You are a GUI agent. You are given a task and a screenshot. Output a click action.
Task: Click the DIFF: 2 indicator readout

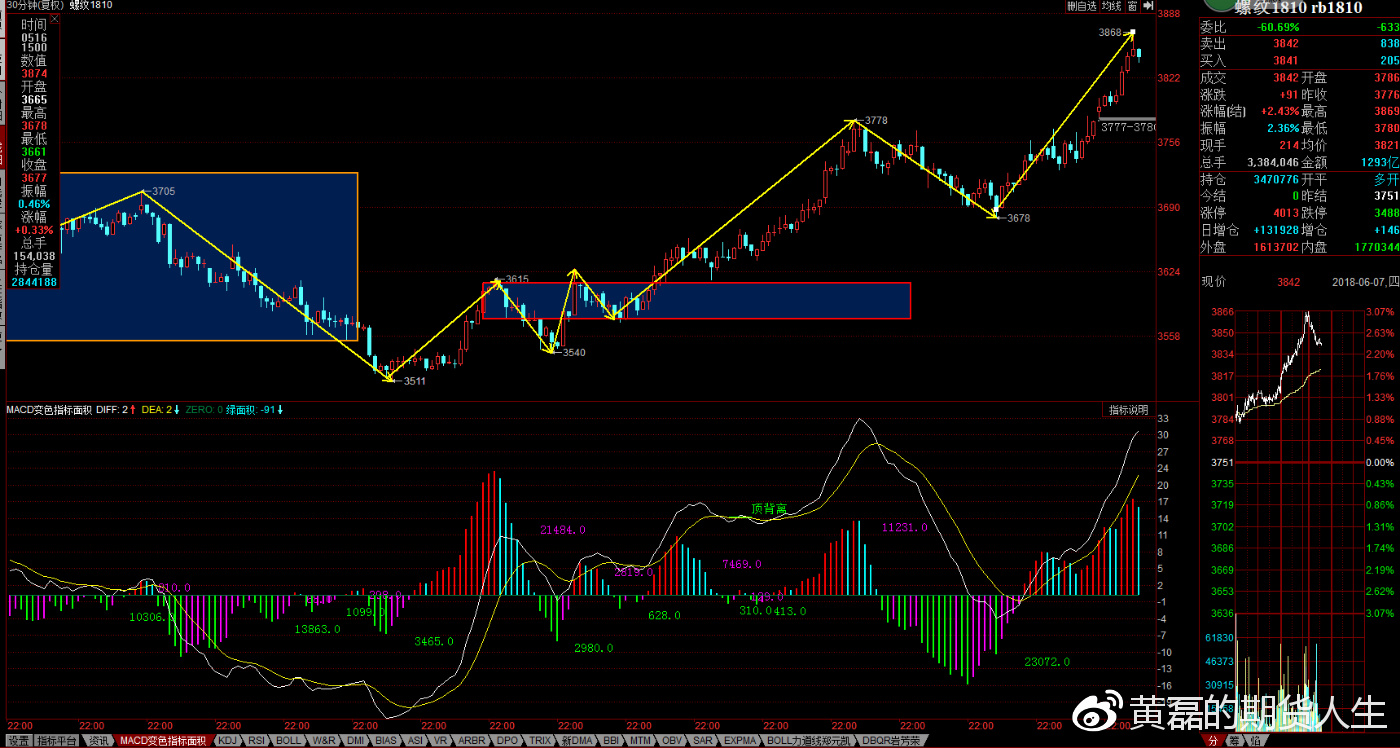click(115, 410)
